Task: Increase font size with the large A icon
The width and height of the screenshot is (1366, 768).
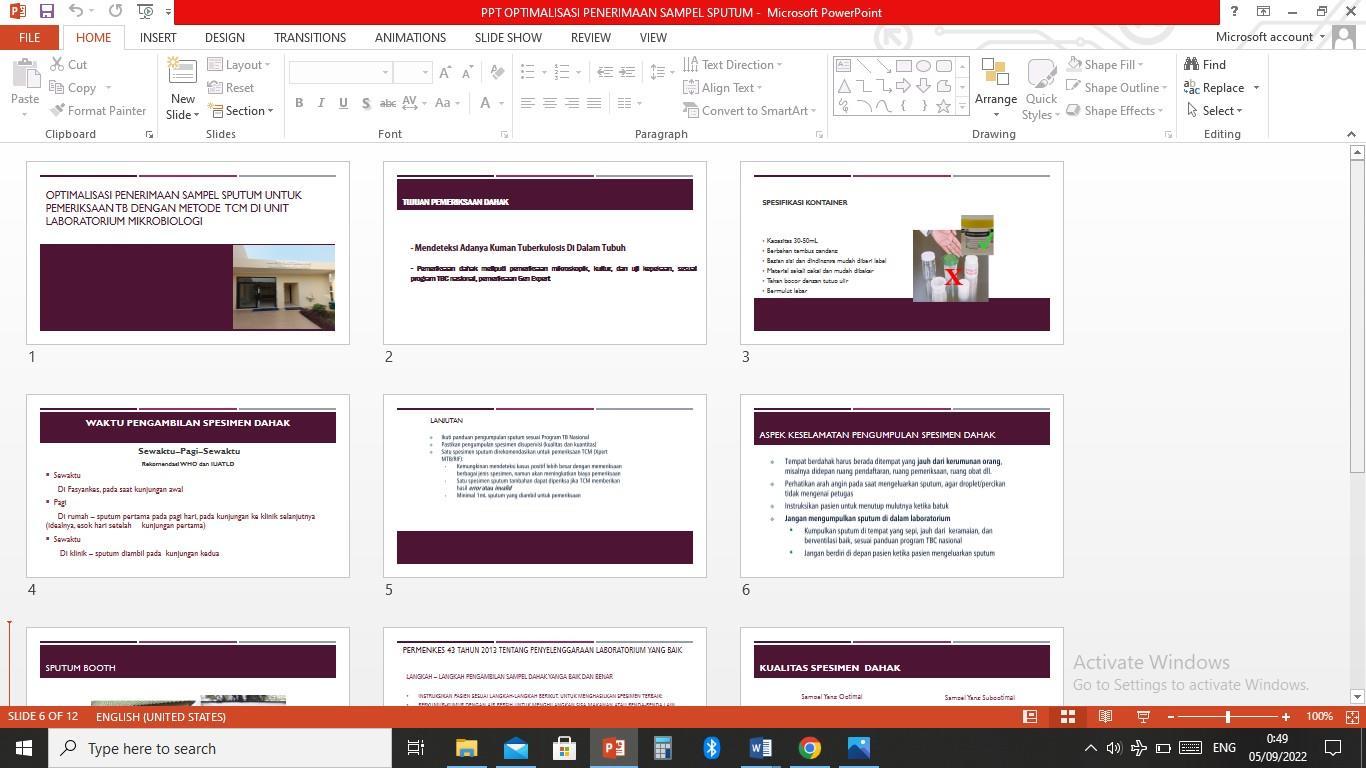Action: pos(446,73)
